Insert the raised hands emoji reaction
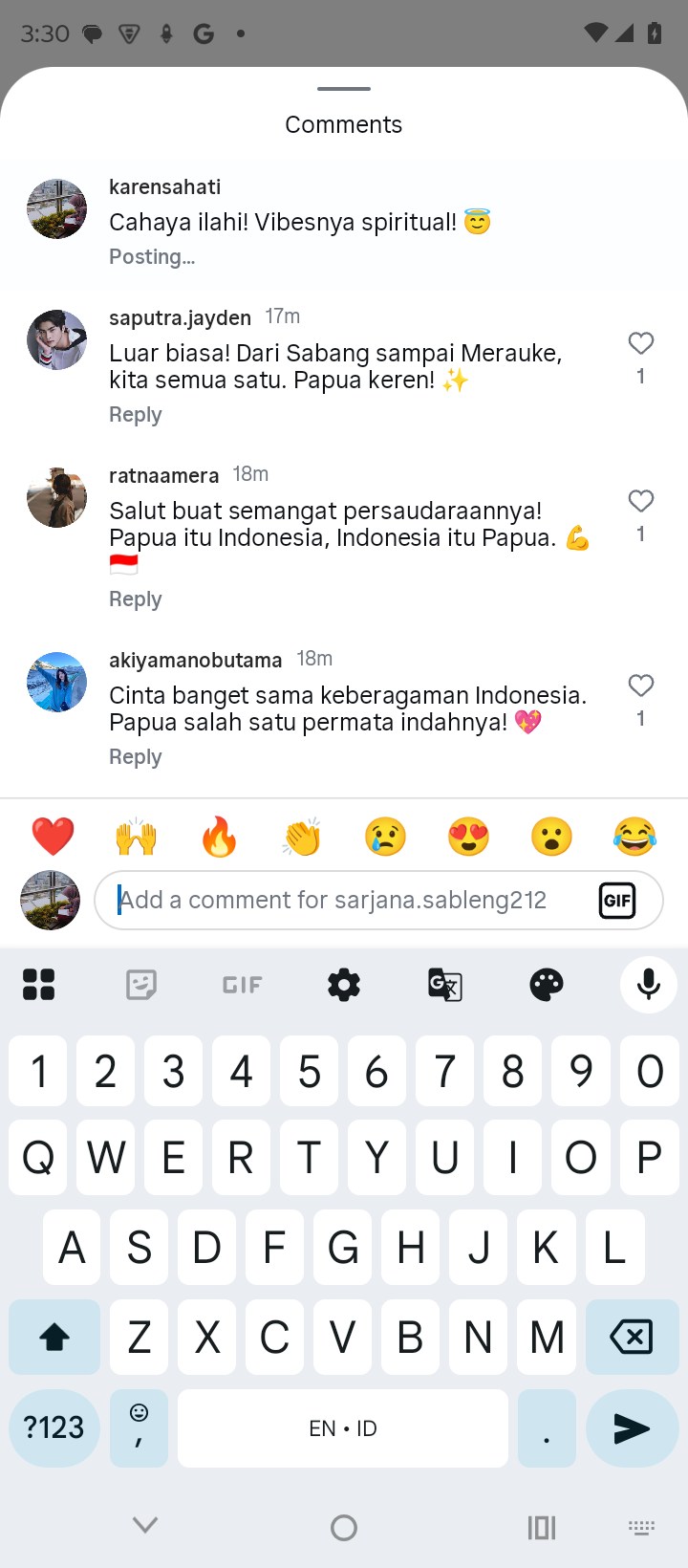This screenshot has height=1568, width=688. 136,837
